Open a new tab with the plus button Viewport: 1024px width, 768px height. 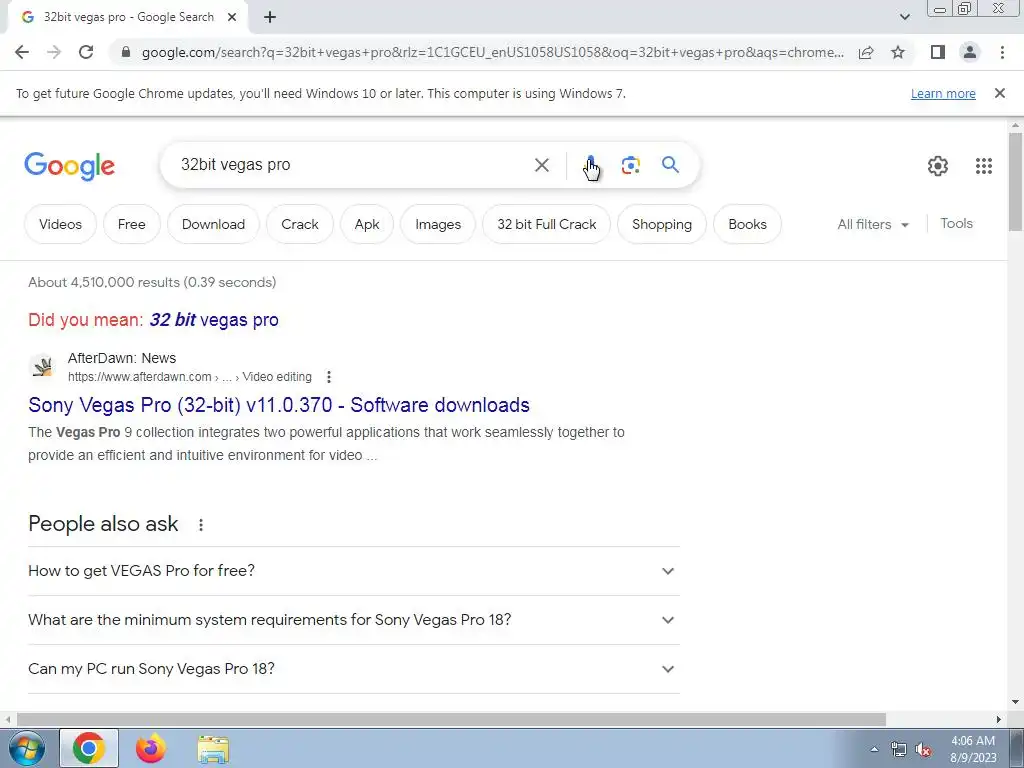(270, 18)
